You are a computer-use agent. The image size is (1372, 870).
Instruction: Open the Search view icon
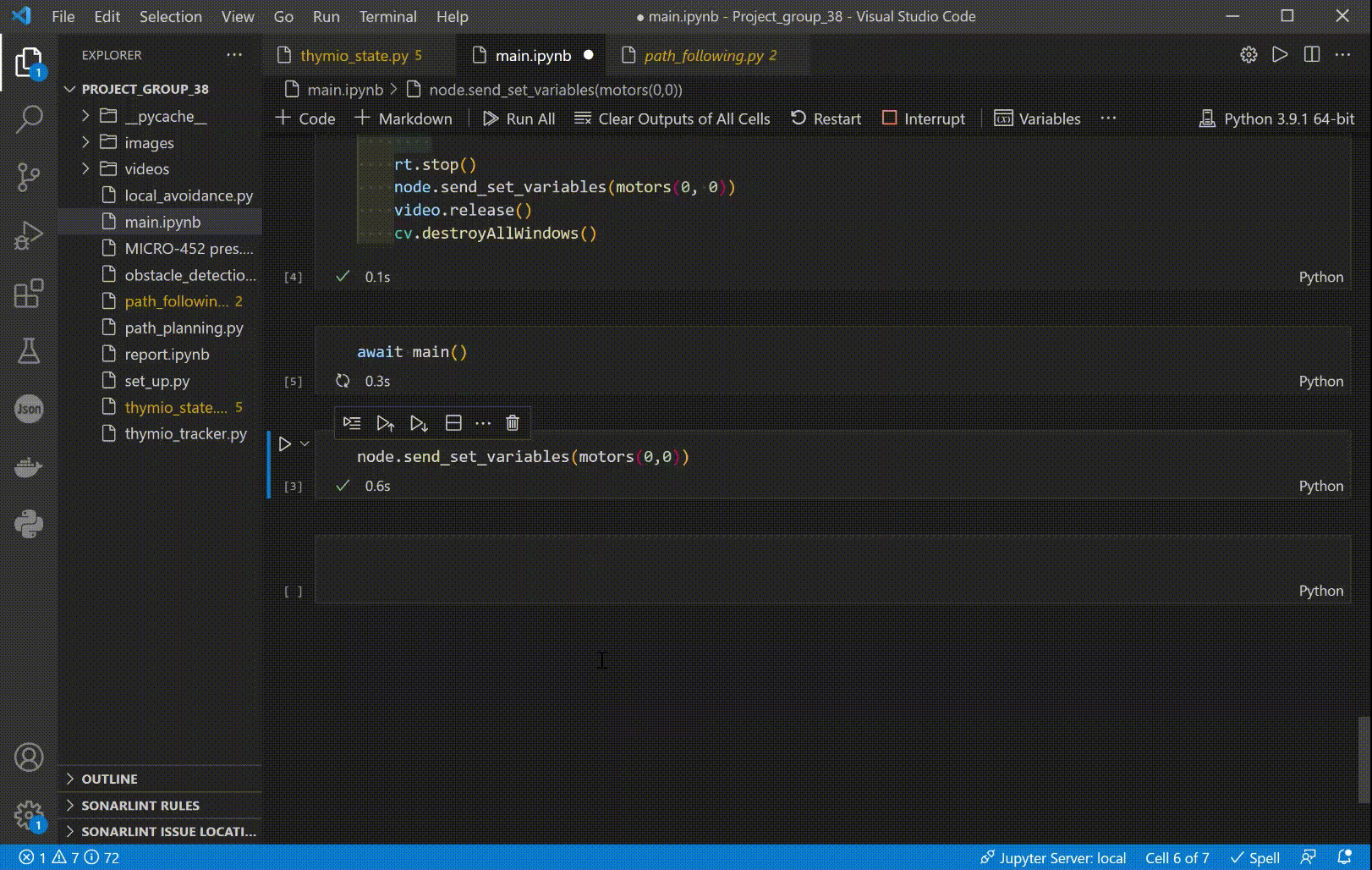coord(29,119)
